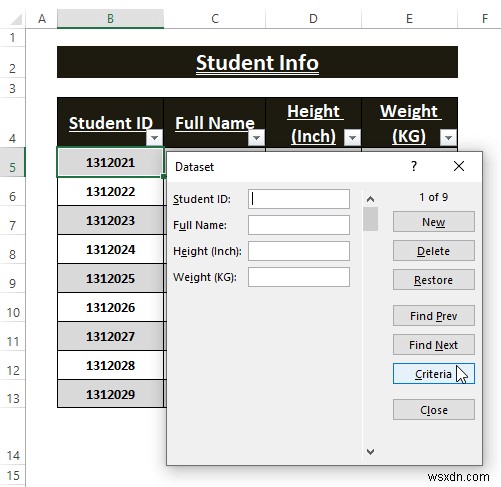The width and height of the screenshot is (501, 487).
Task: Select cell containing 1312025
Action: [110, 278]
